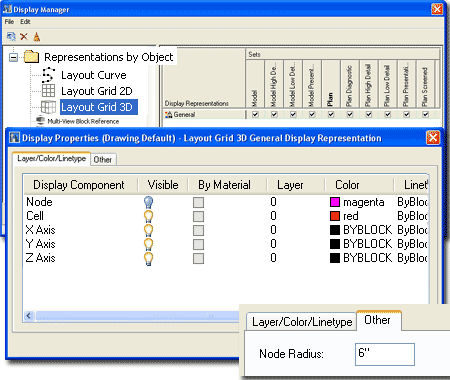The width and height of the screenshot is (450, 380).
Task: Click the Display Component column header
Action: (80, 185)
